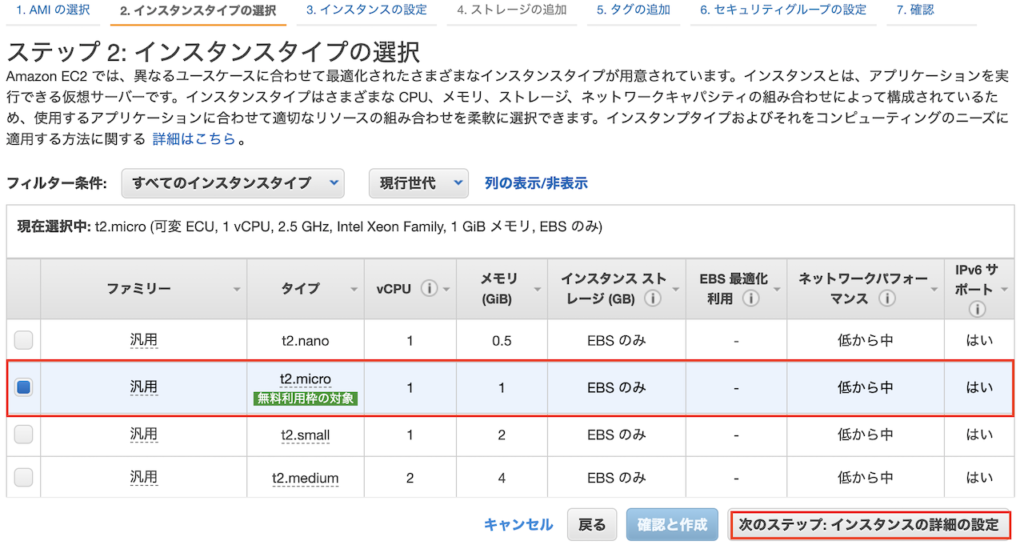Click sort arrow in ファミリー column header
This screenshot has height=545, width=1024.
[237, 289]
